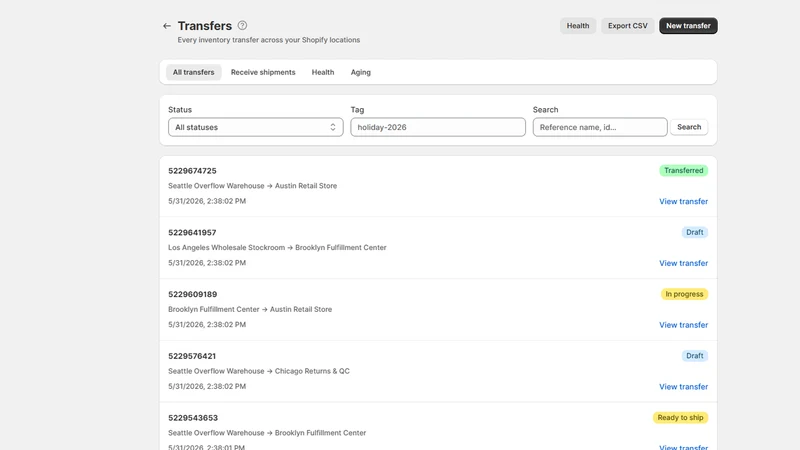Export transfers with Export CSV button

(628, 26)
